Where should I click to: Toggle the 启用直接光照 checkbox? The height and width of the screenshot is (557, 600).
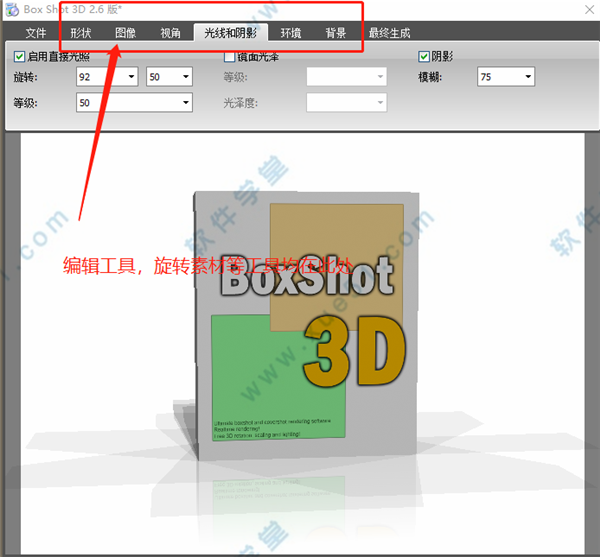[19, 57]
